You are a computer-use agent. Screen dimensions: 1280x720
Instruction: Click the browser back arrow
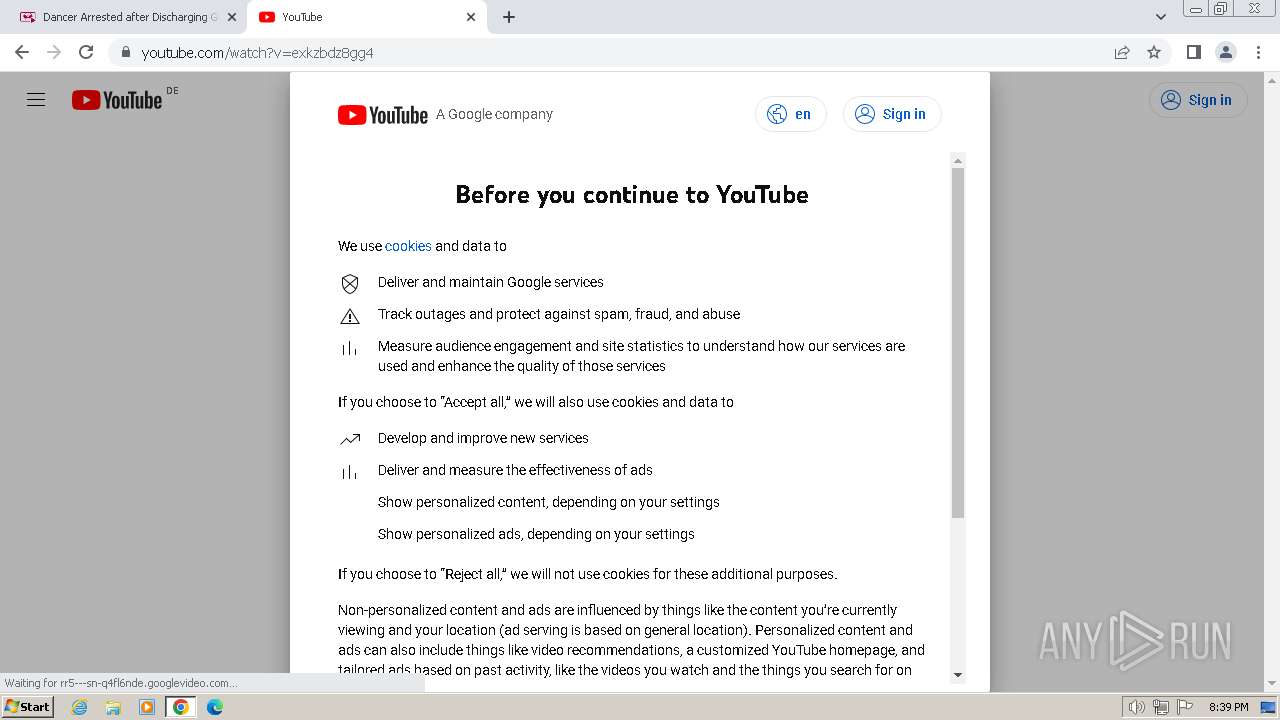[x=22, y=52]
